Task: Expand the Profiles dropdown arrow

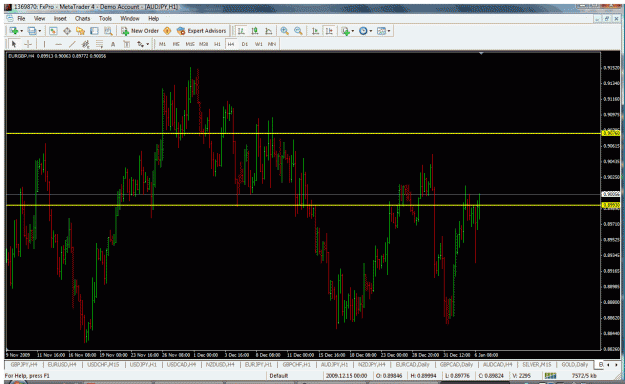Action: 39,31
